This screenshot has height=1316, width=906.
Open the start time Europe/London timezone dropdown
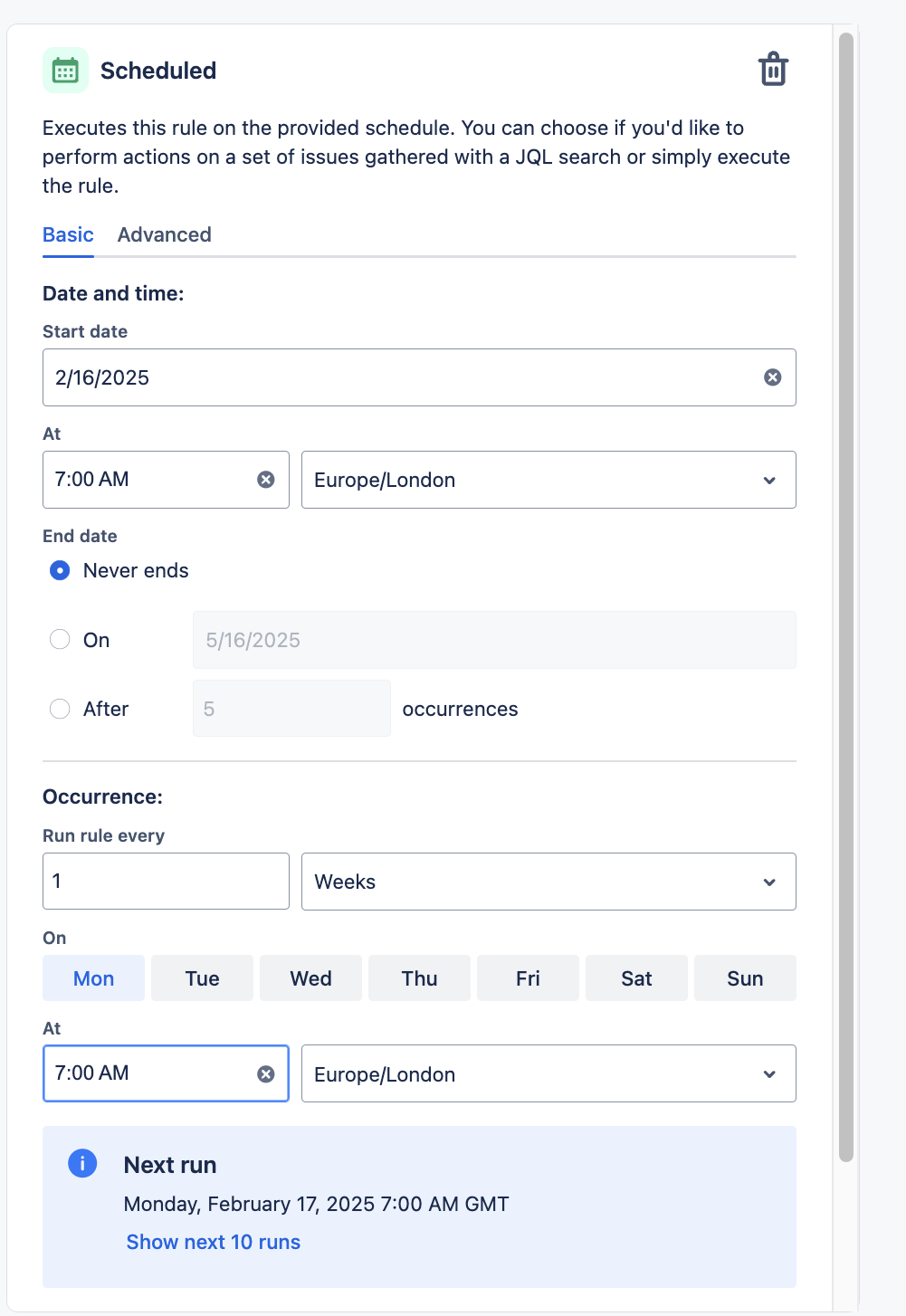coord(548,480)
